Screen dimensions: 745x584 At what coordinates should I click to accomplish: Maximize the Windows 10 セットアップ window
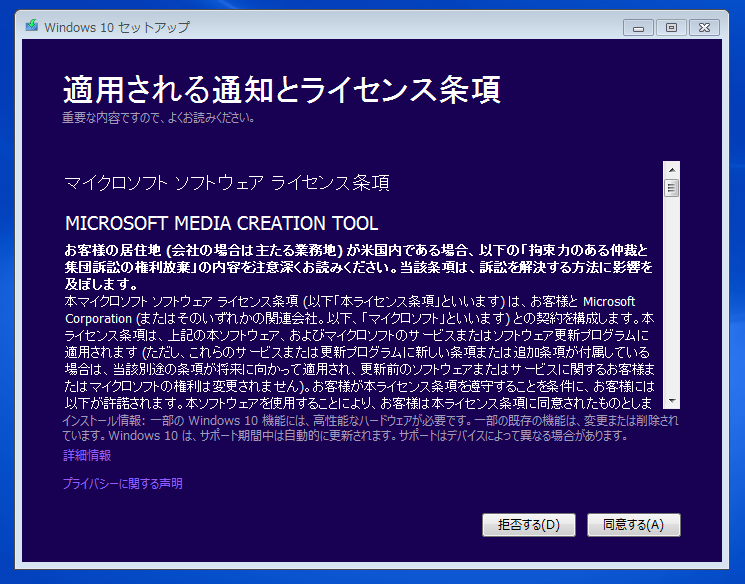click(x=671, y=27)
